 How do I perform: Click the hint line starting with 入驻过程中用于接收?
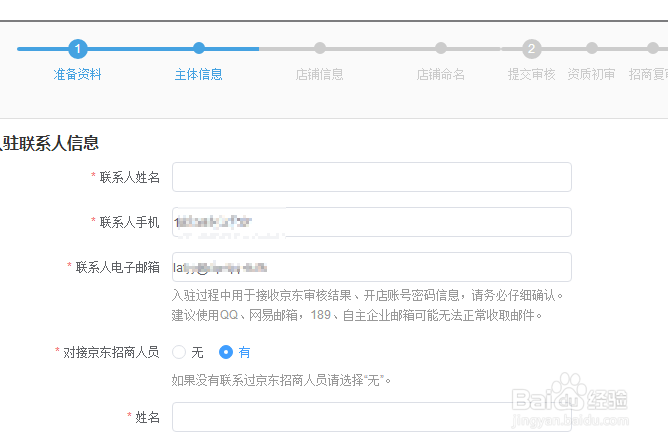pyautogui.click(x=367, y=295)
